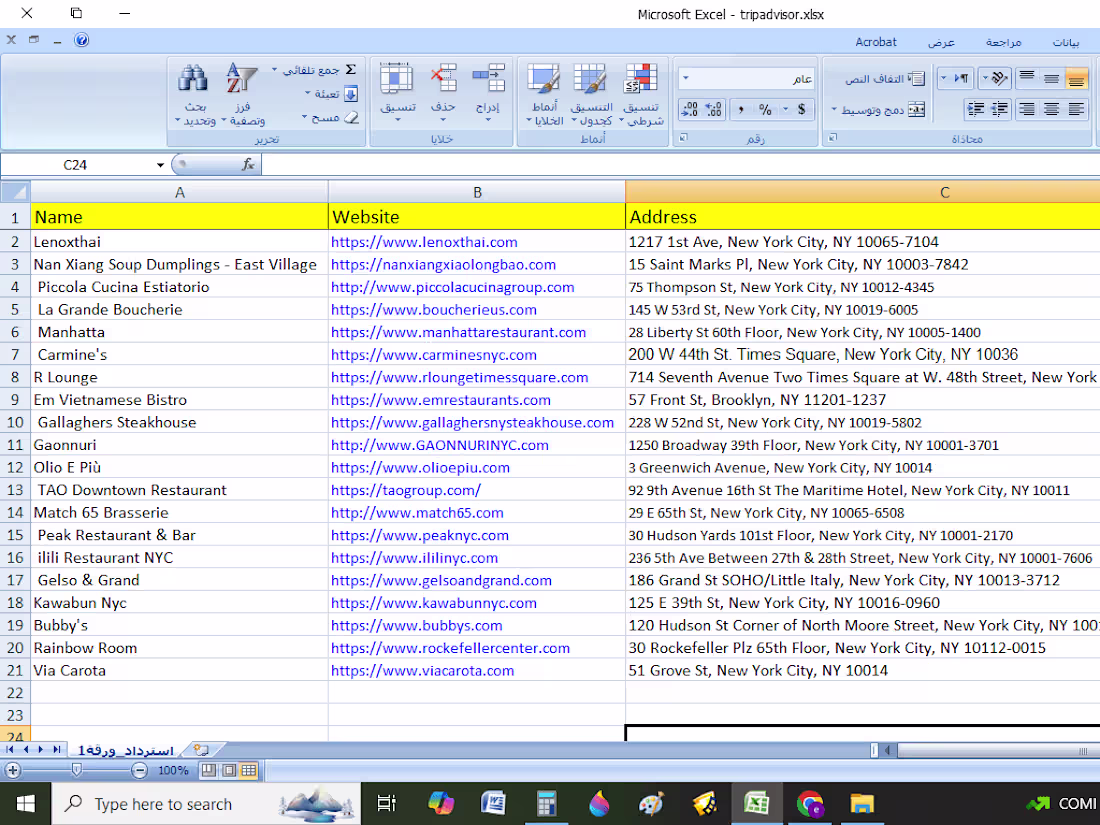This screenshot has width=1100, height=825.
Task: Open Conditional Formatting menu
Action: (641, 95)
